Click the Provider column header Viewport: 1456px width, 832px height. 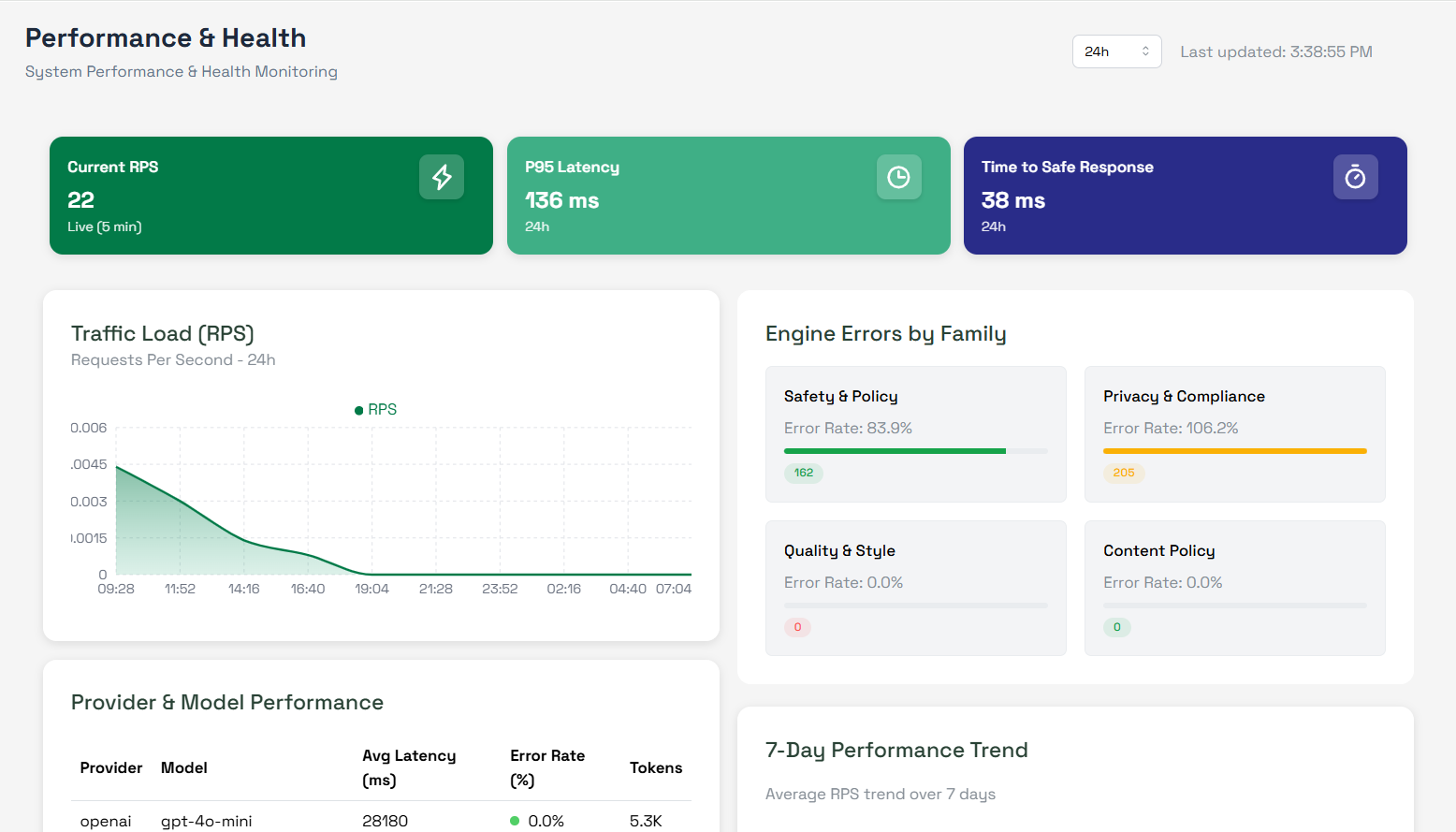click(x=111, y=767)
